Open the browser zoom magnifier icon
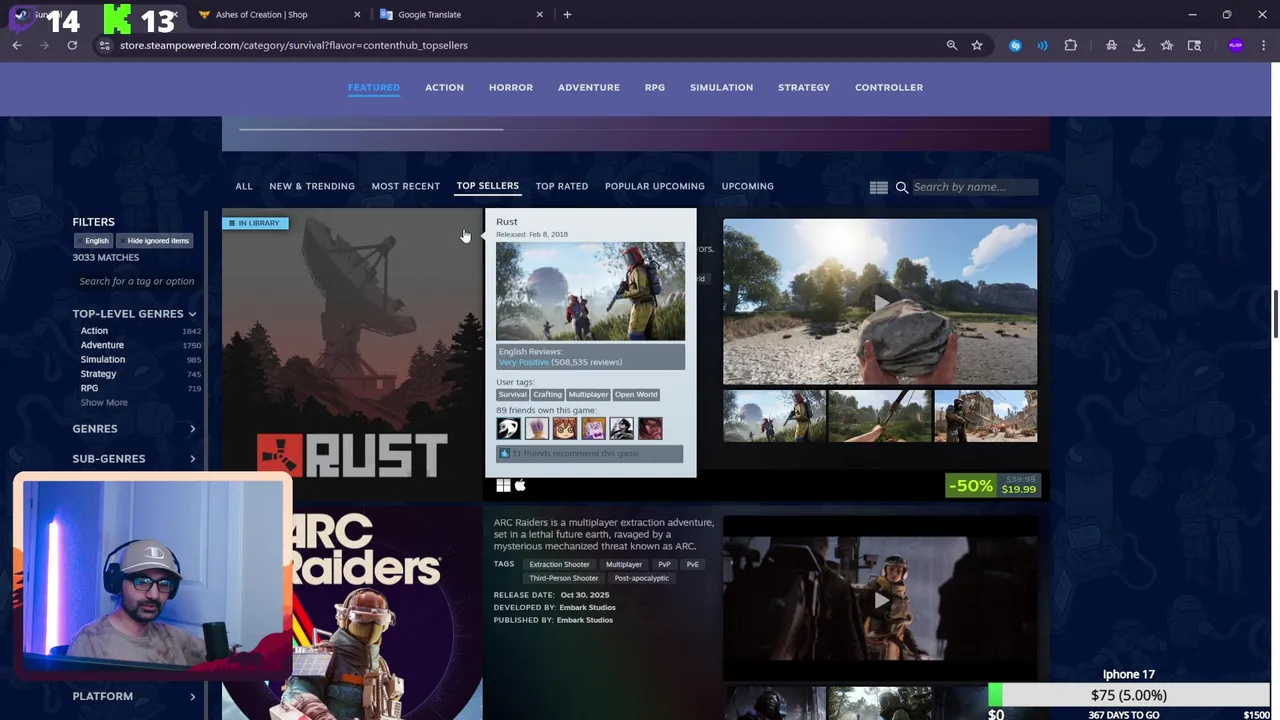1280x720 pixels. 952,45
